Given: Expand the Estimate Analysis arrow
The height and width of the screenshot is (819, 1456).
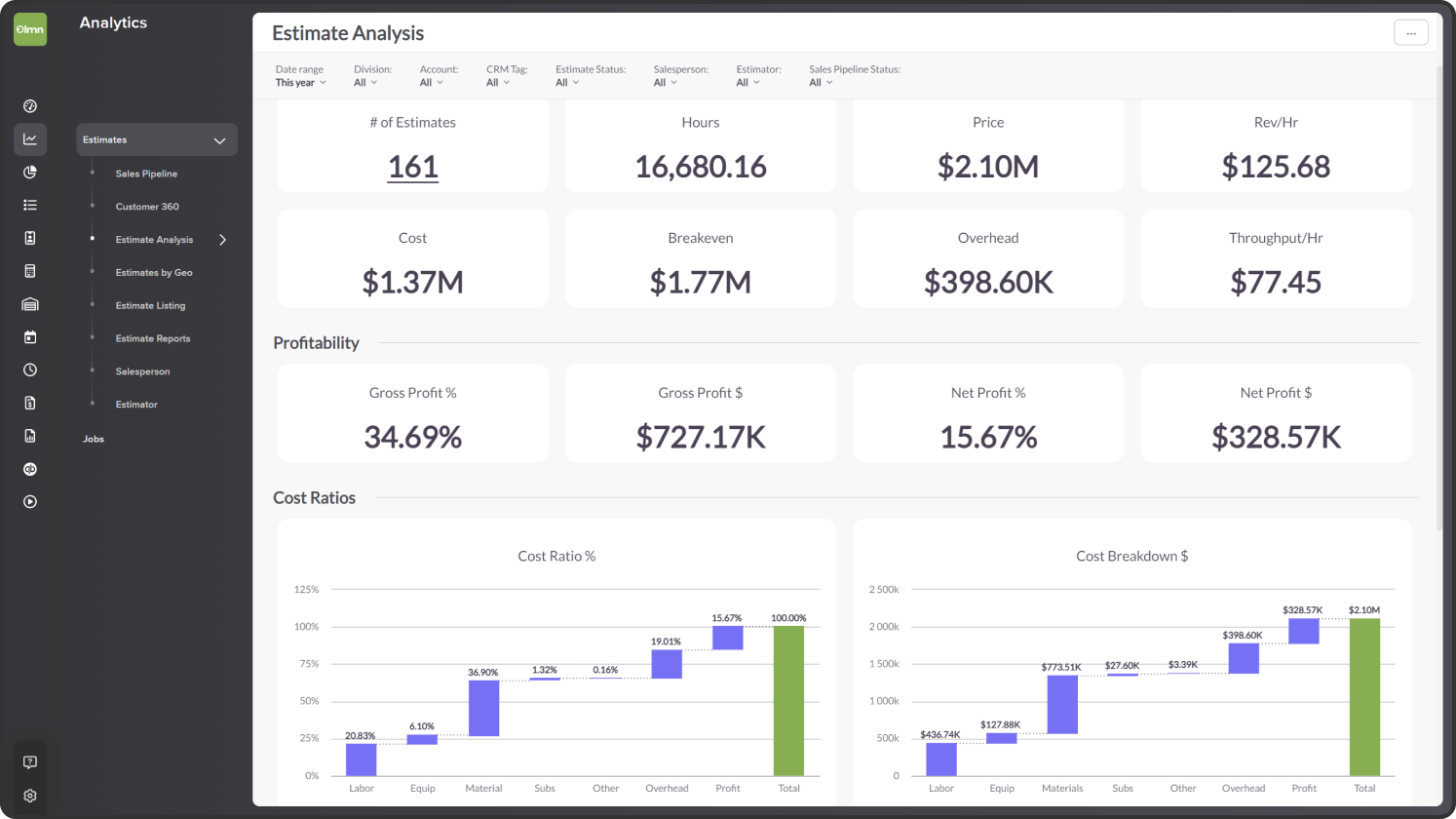Looking at the screenshot, I should (x=222, y=240).
